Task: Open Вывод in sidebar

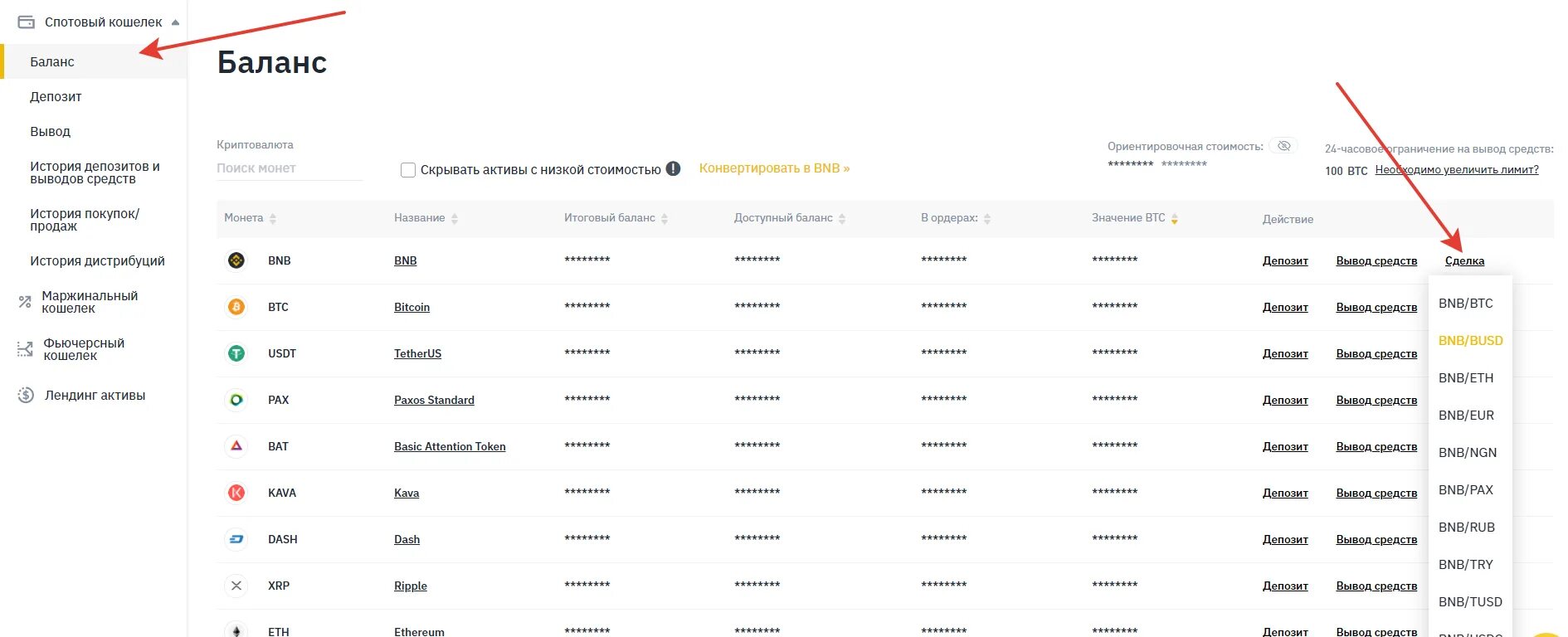Action: (51, 131)
